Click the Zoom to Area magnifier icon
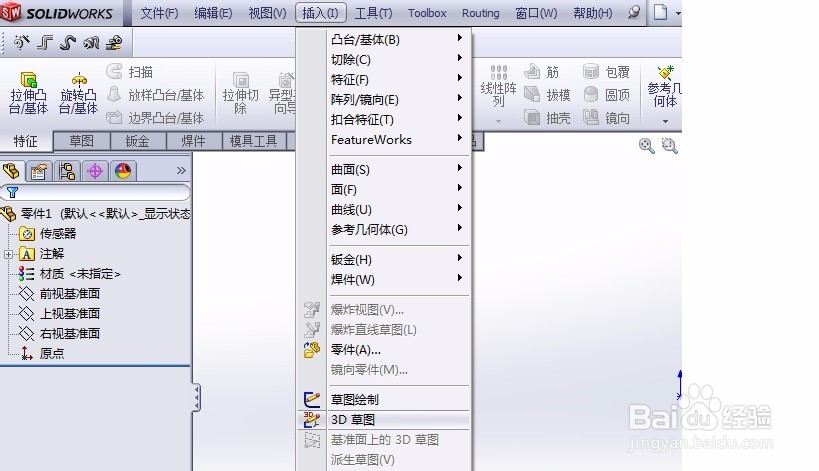 [x=670, y=146]
